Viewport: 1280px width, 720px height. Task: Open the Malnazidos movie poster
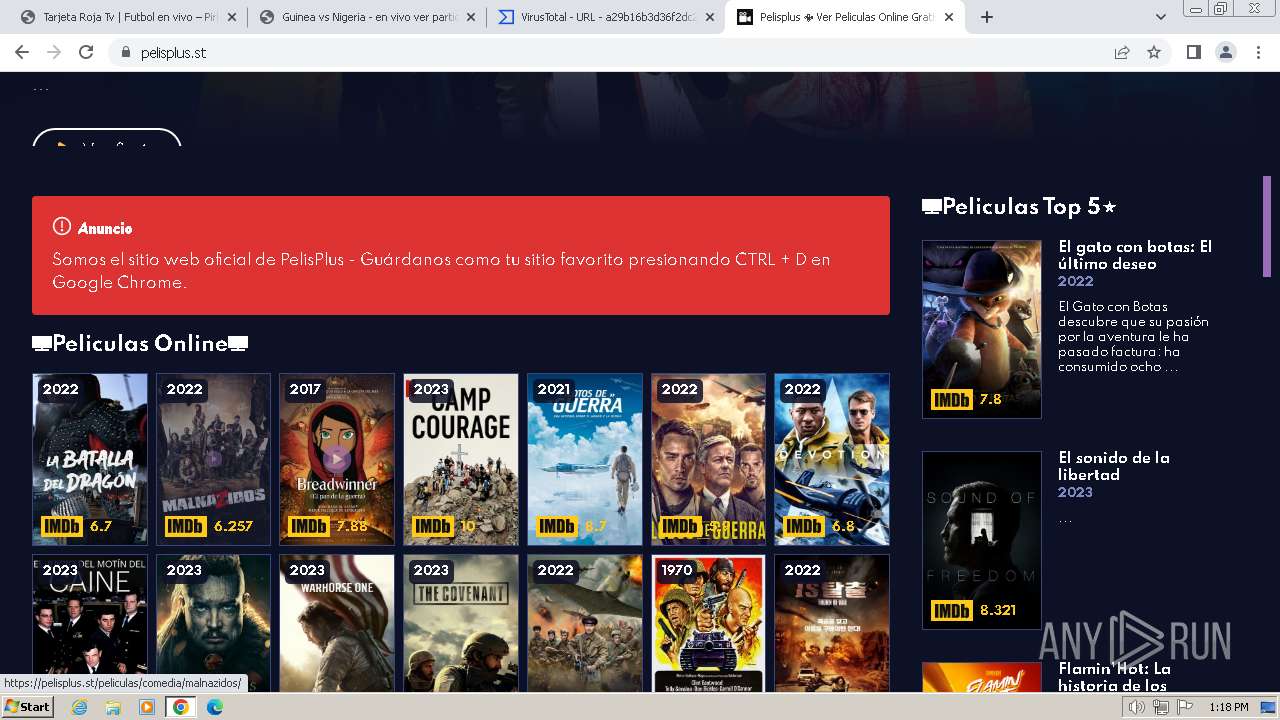tap(213, 459)
